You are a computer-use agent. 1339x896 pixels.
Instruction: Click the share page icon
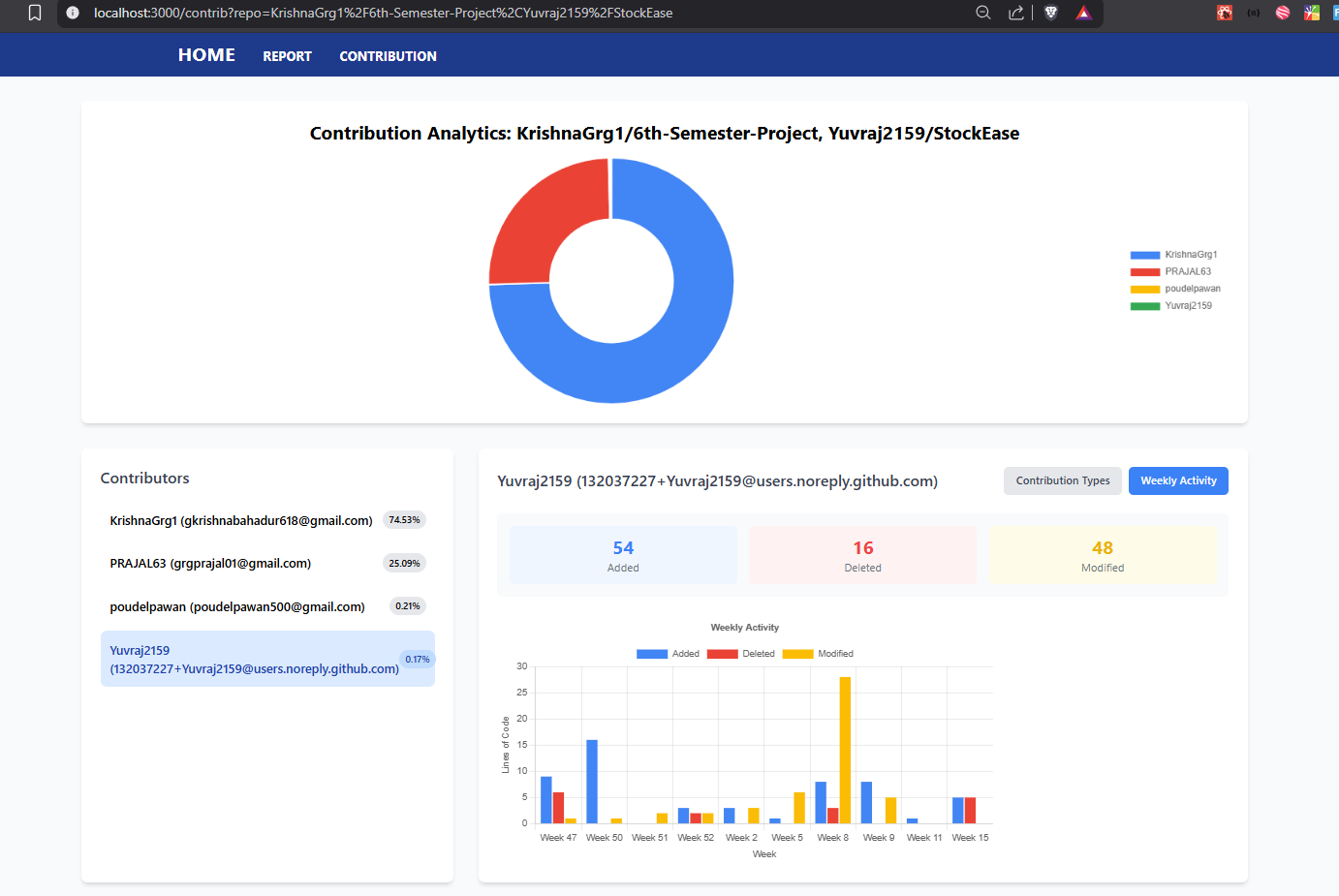coord(1015,13)
